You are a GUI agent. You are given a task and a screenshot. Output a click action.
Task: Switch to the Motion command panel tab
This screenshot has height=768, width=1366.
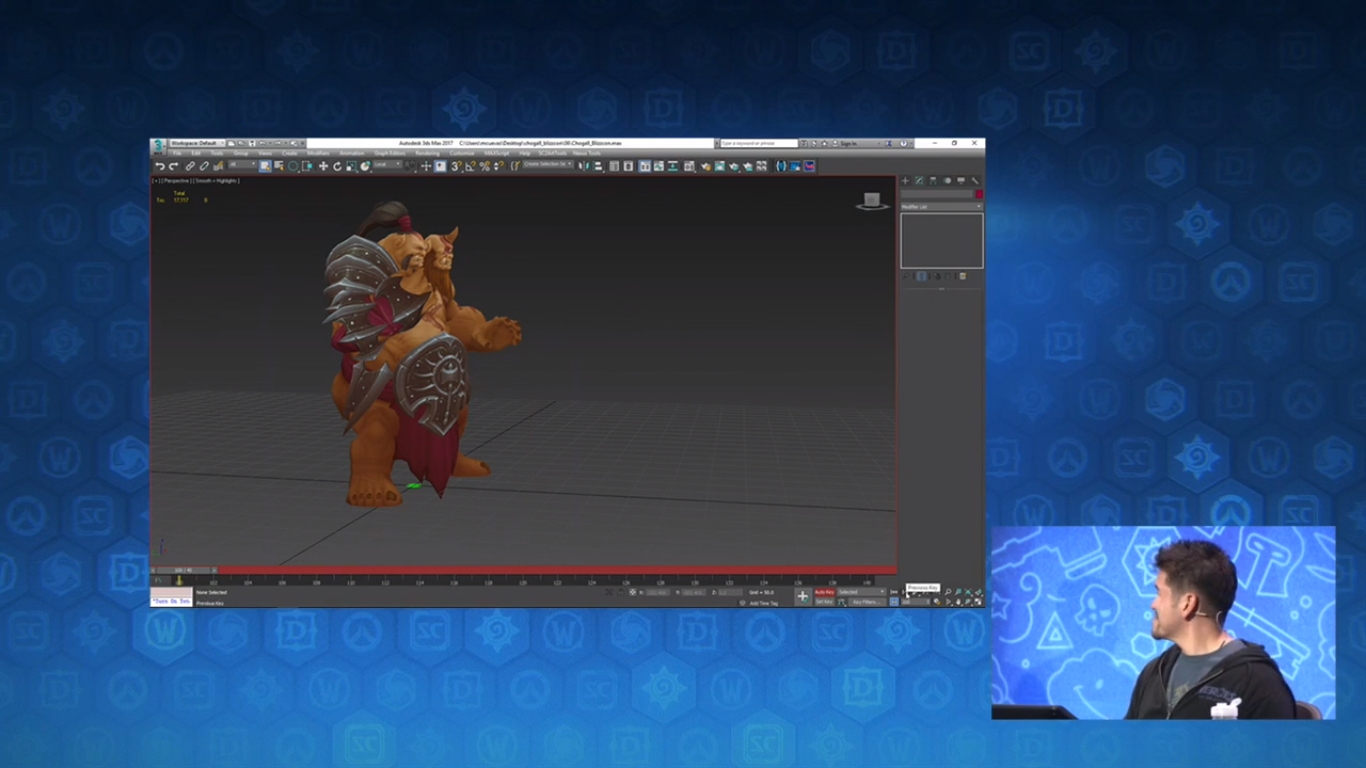coord(947,180)
